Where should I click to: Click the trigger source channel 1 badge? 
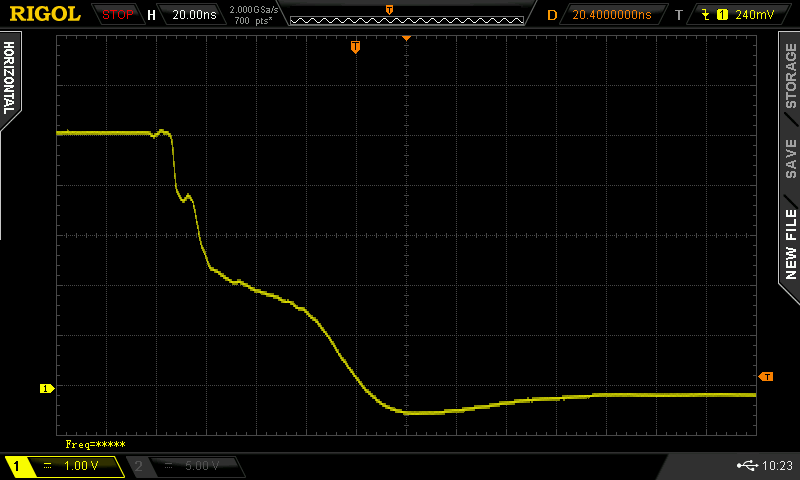click(x=722, y=15)
